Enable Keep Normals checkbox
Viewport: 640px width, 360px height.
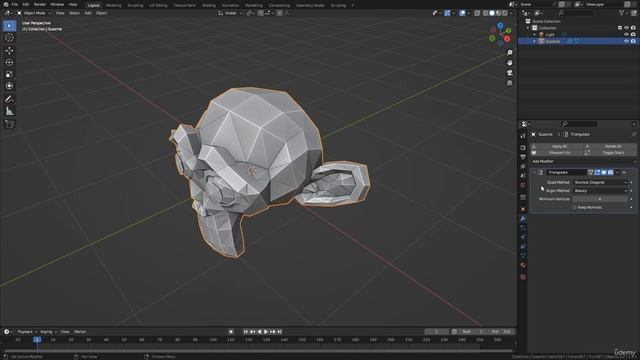click(x=575, y=207)
